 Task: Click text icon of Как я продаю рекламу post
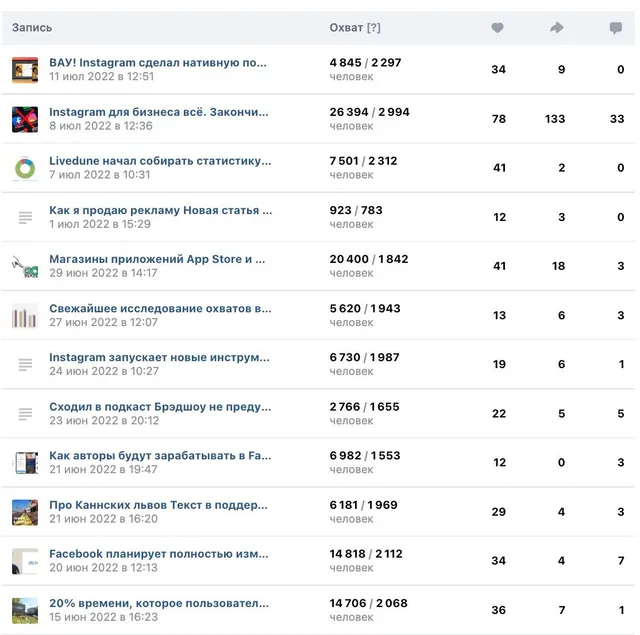pos(25,218)
